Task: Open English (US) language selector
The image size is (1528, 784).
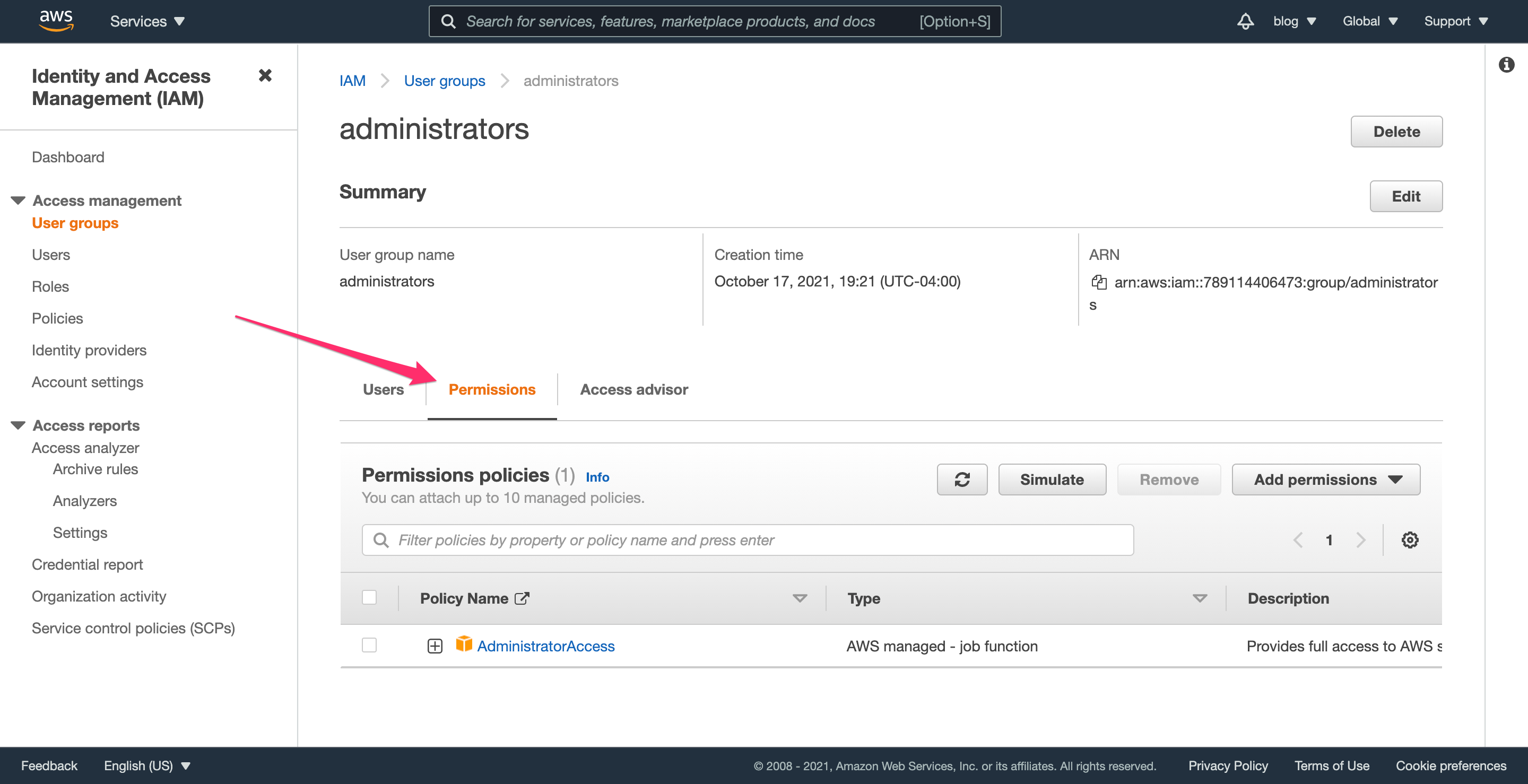Action: tap(147, 765)
